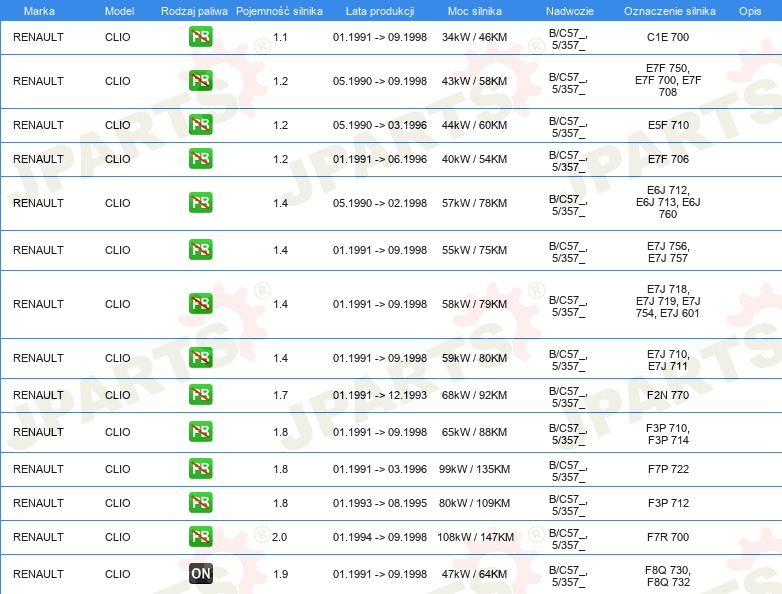Select engine codes E7J 756, E7J 757
The image size is (782, 594).
(x=668, y=252)
